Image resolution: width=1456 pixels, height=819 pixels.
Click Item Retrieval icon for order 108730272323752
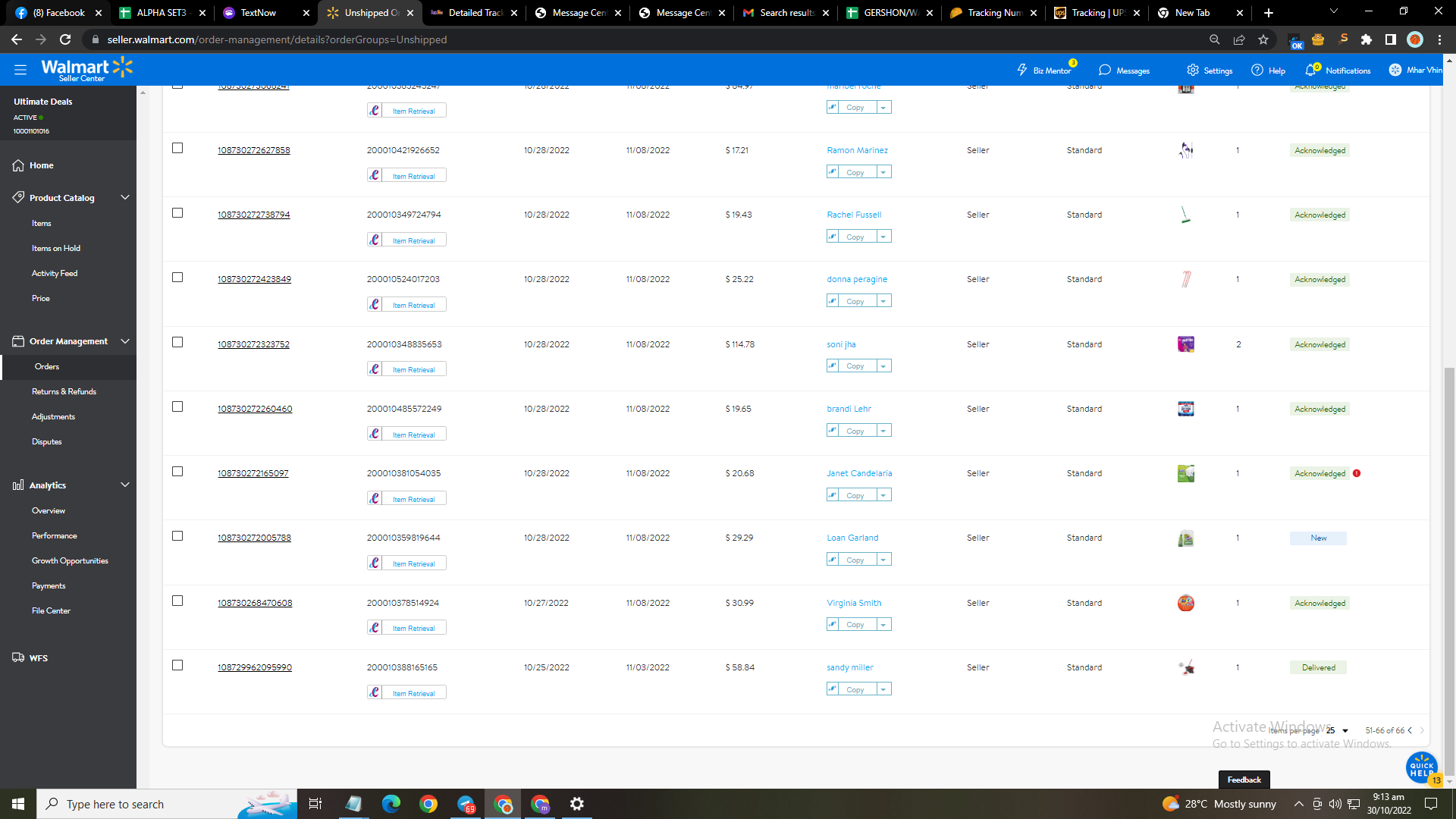click(x=375, y=369)
